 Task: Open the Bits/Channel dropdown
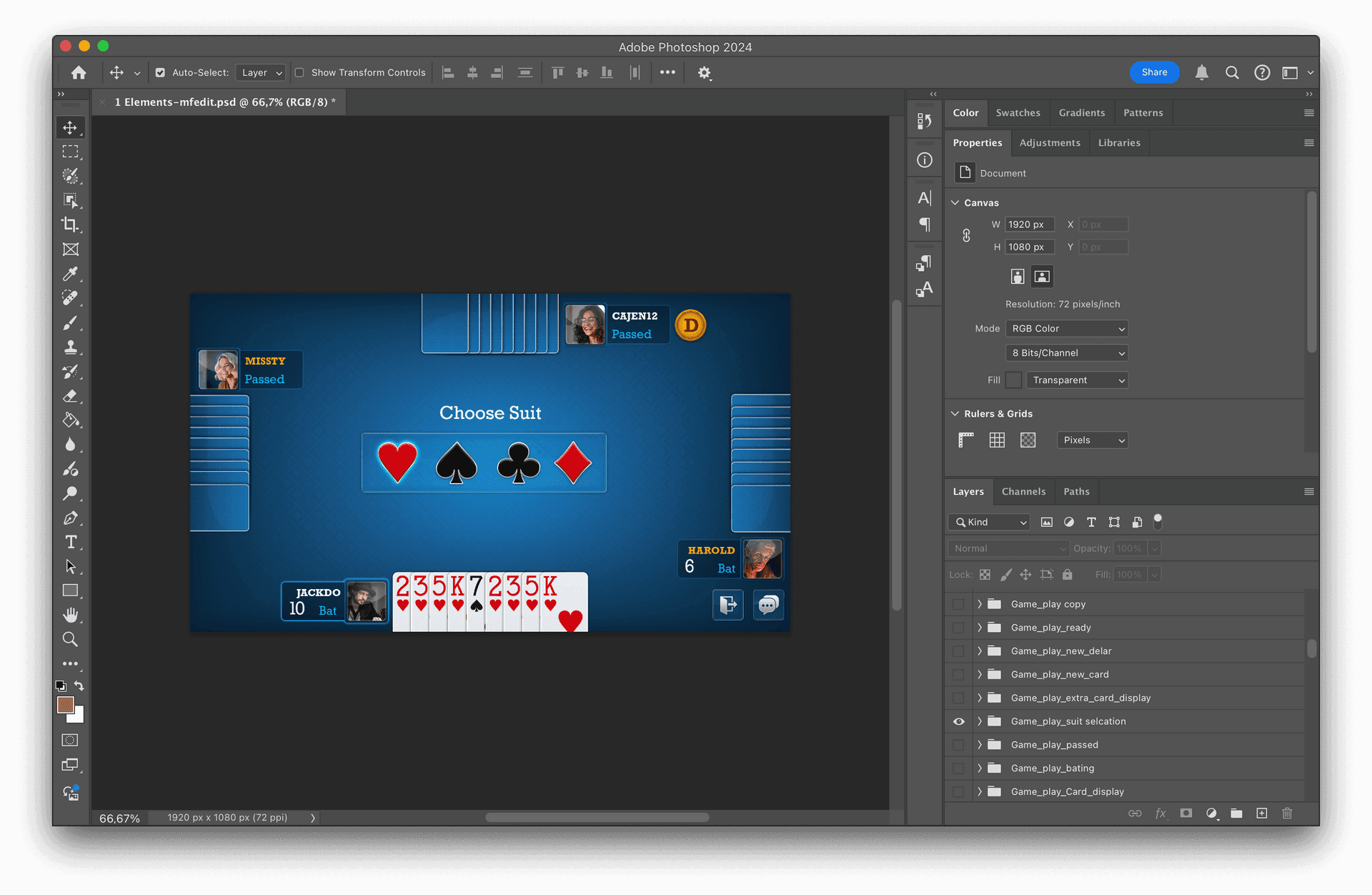point(1066,352)
